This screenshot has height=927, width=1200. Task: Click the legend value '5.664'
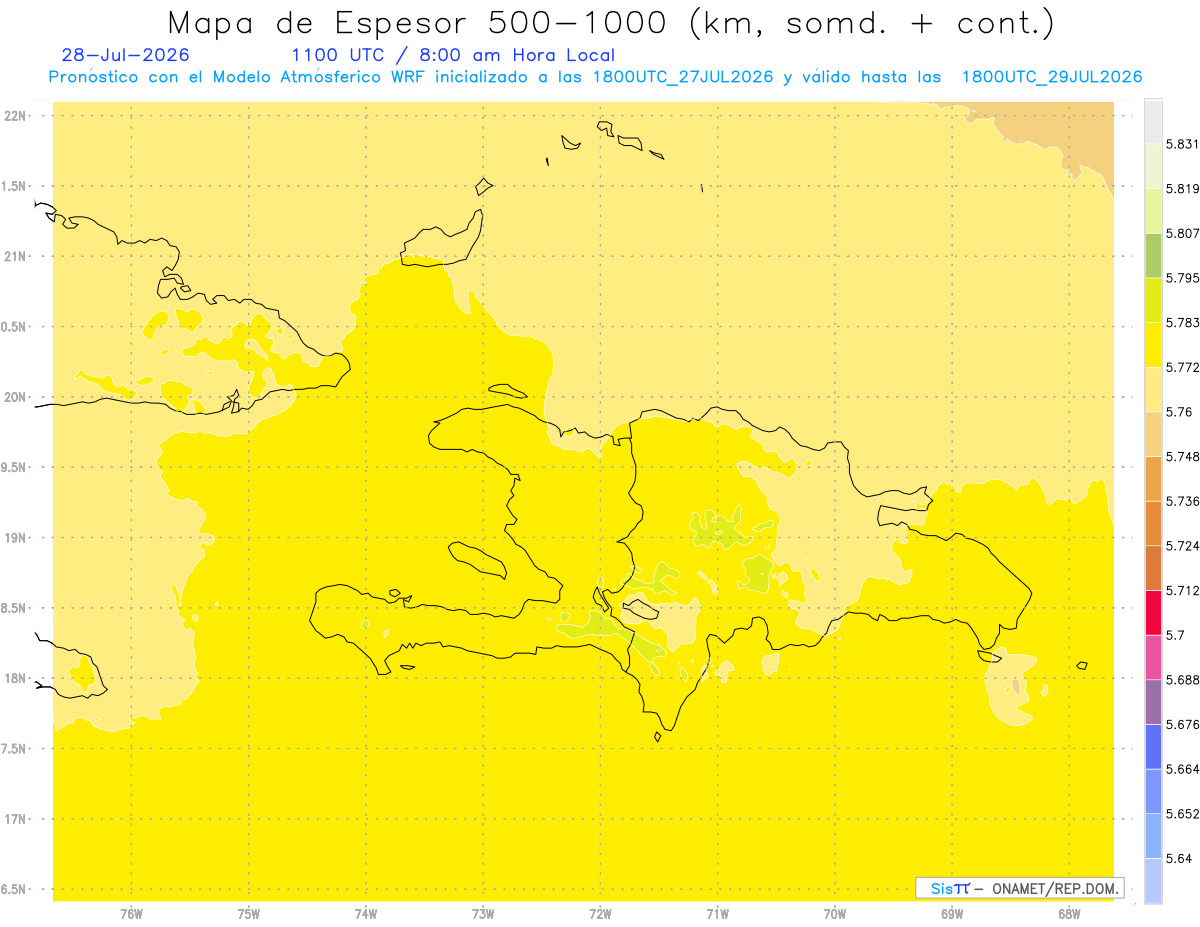(1183, 769)
